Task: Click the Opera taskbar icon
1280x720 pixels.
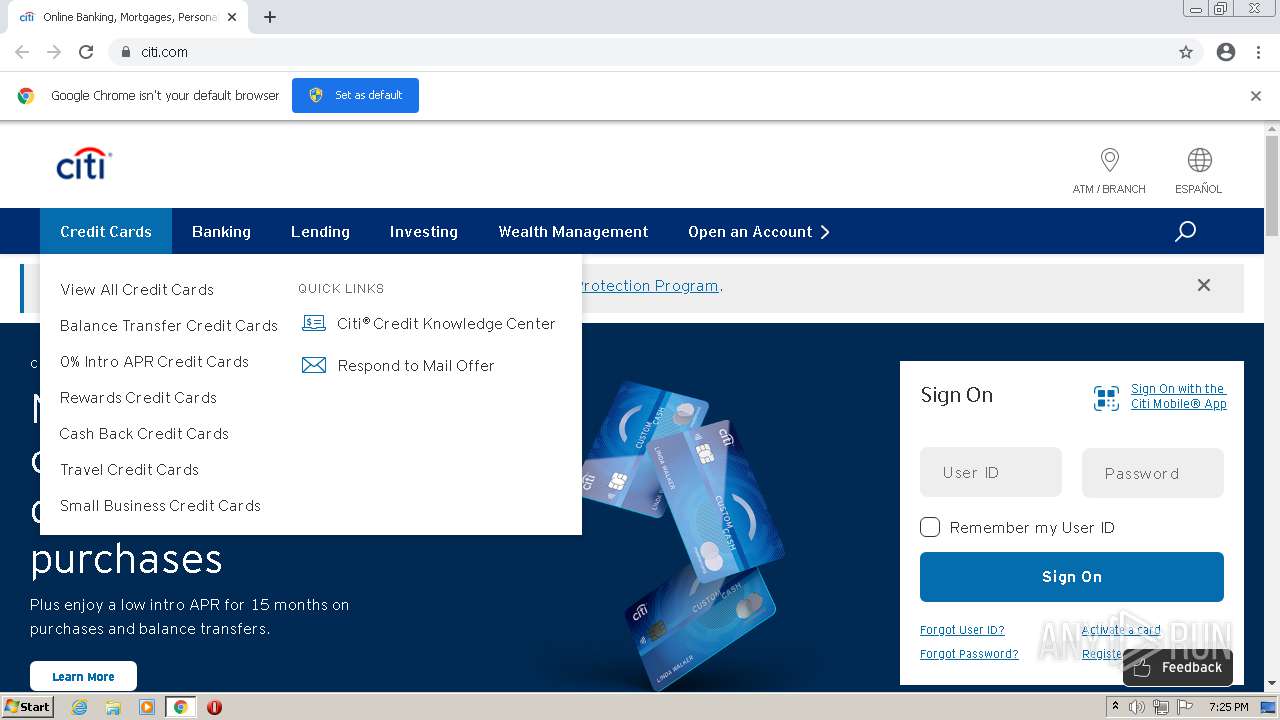Action: [214, 707]
